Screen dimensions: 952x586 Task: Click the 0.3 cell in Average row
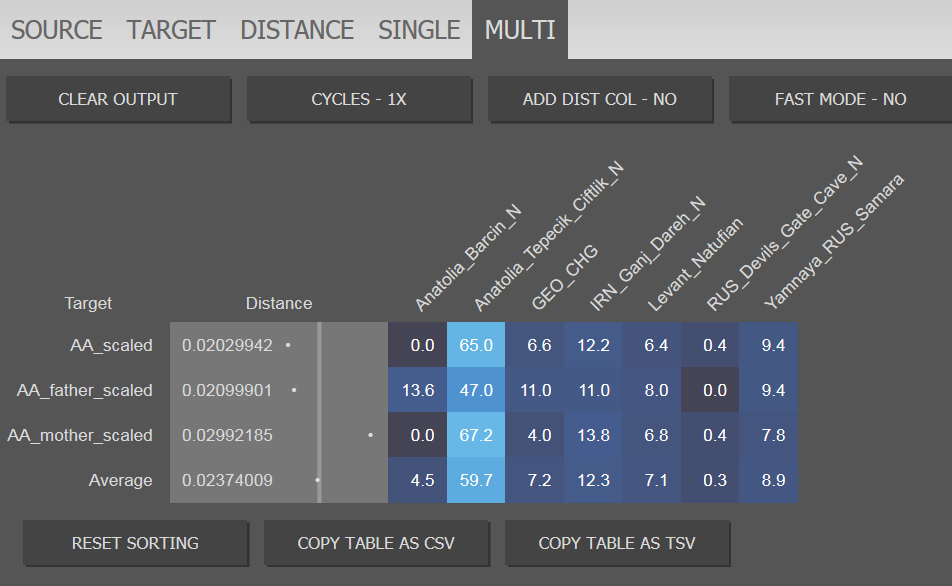(x=710, y=480)
